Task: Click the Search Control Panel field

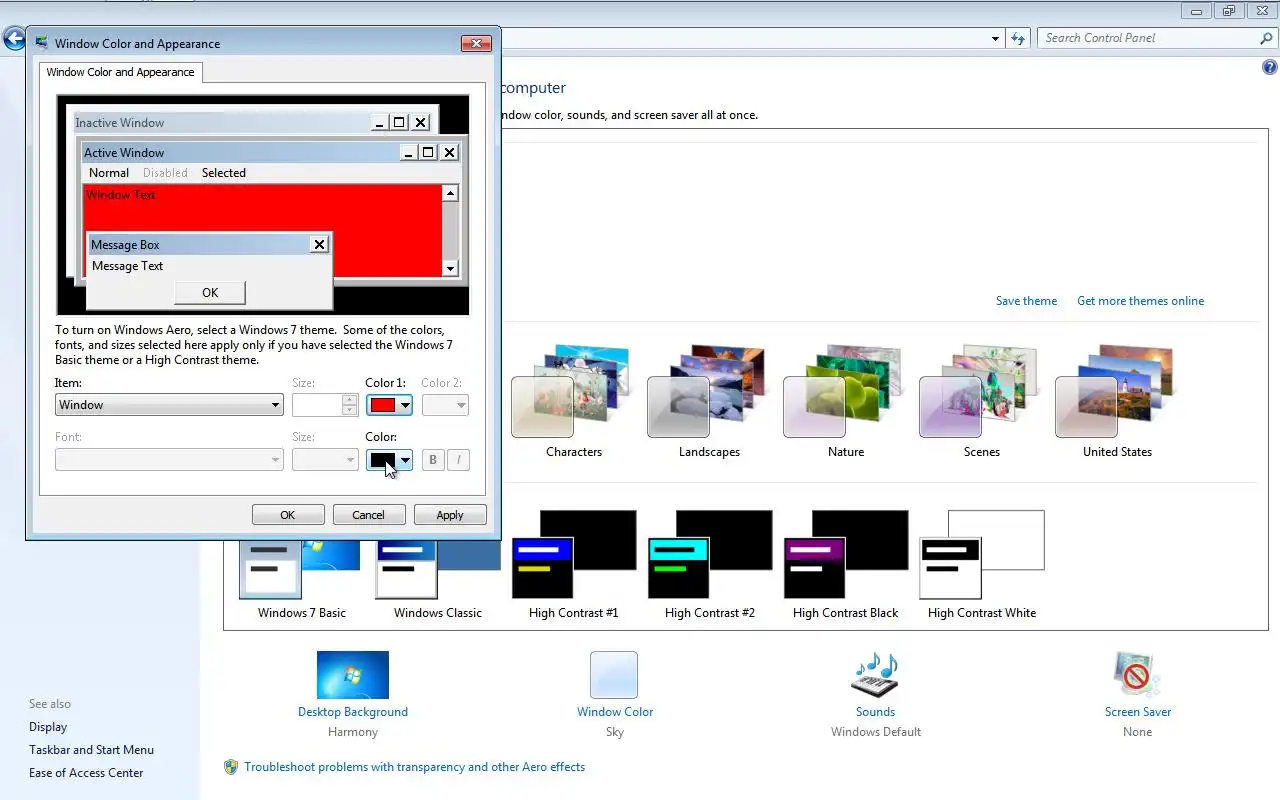Action: (x=1149, y=38)
